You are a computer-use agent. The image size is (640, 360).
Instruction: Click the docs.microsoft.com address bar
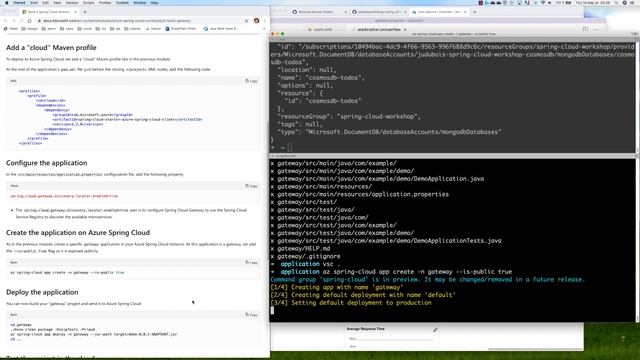[139, 20]
